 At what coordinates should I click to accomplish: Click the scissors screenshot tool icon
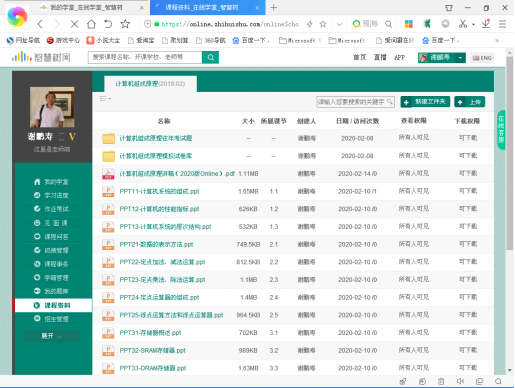click(x=463, y=24)
